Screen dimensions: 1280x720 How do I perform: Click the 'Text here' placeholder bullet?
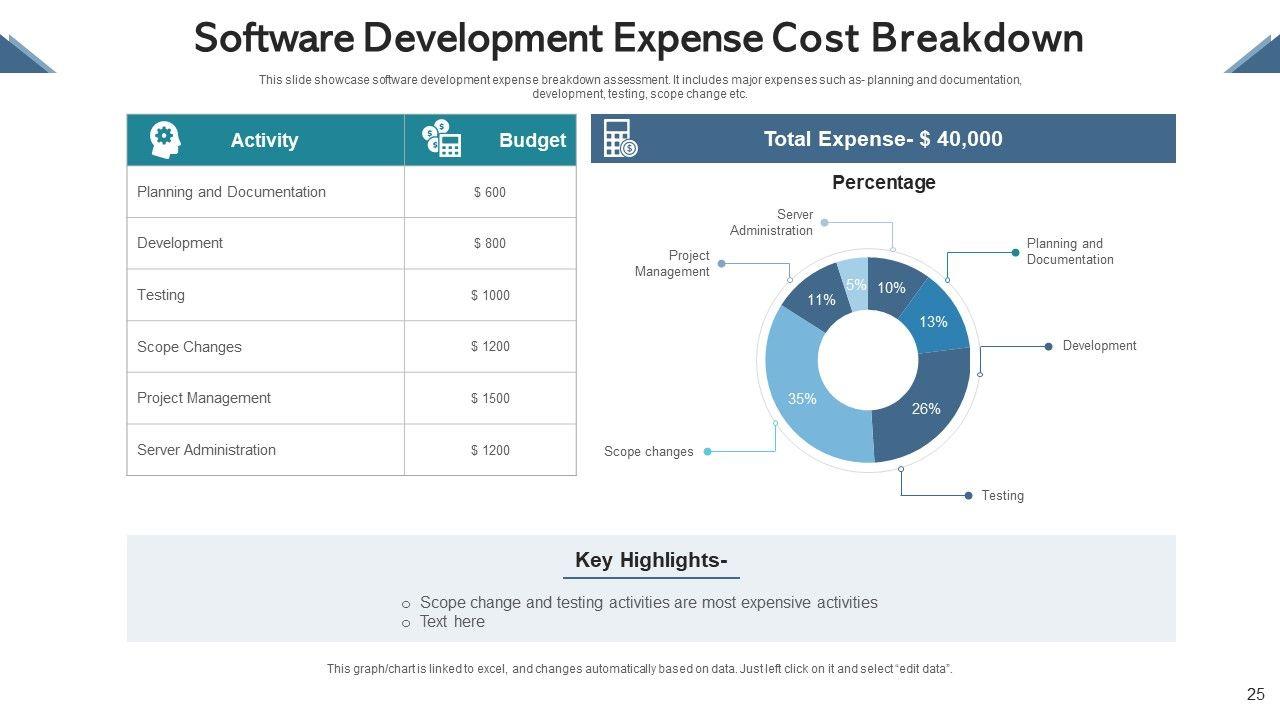click(x=452, y=621)
